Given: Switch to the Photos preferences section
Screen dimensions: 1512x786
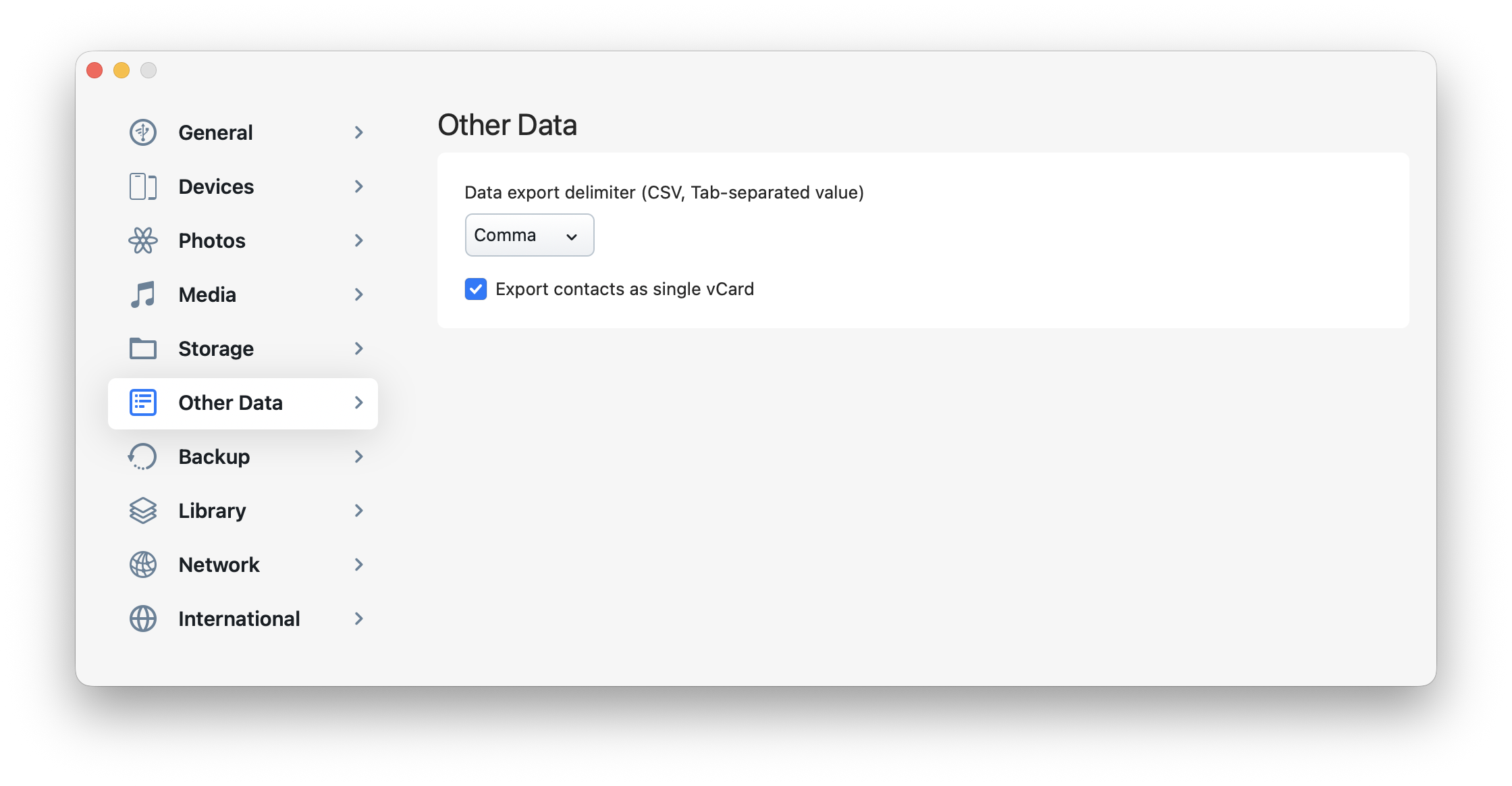Looking at the screenshot, I should pos(212,240).
